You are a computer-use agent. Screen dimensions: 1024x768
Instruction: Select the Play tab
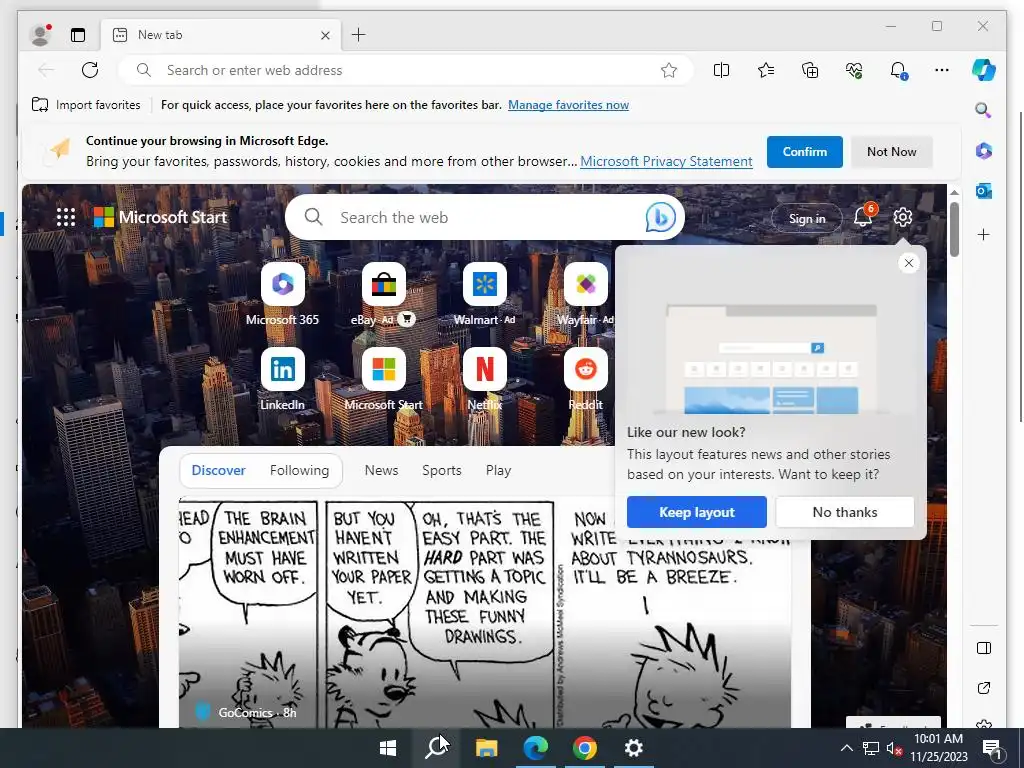point(498,470)
